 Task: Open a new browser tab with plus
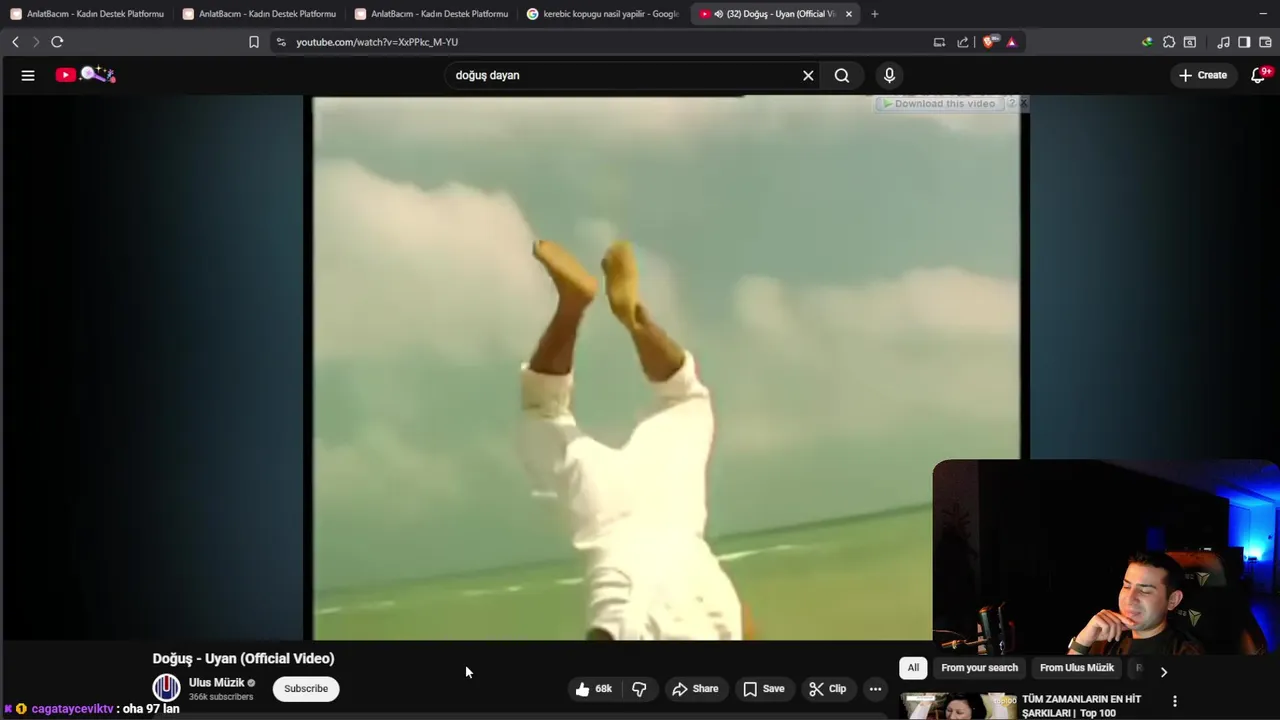click(875, 14)
